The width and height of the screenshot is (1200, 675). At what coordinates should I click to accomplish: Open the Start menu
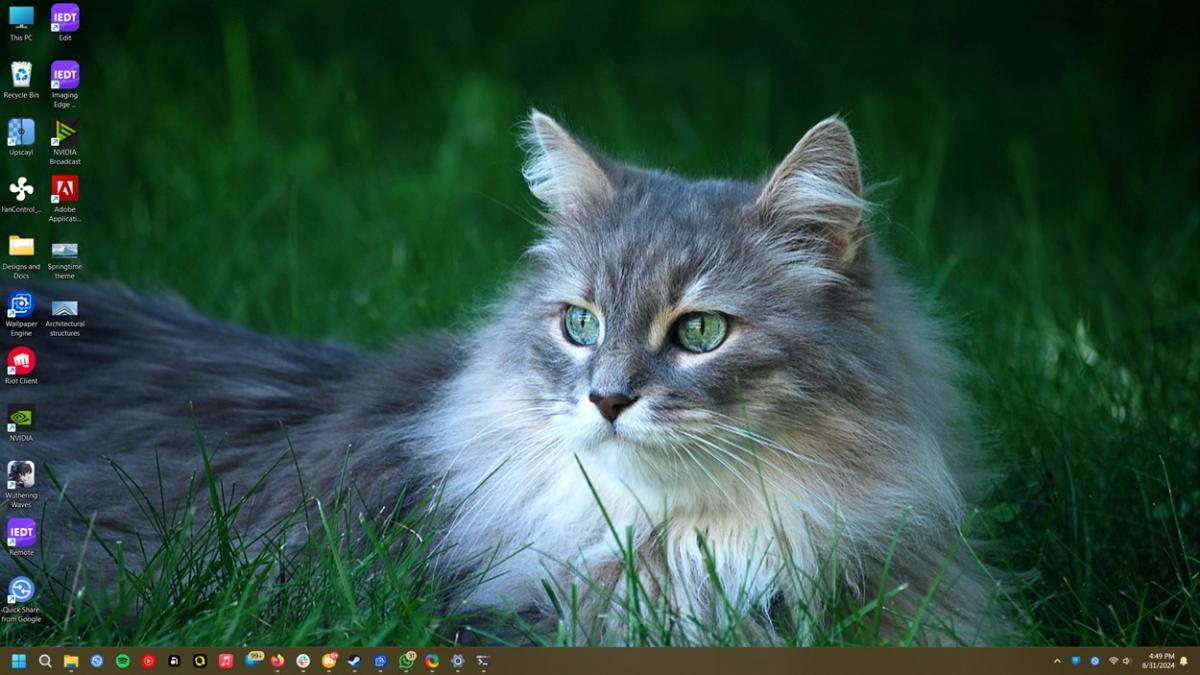point(21,661)
